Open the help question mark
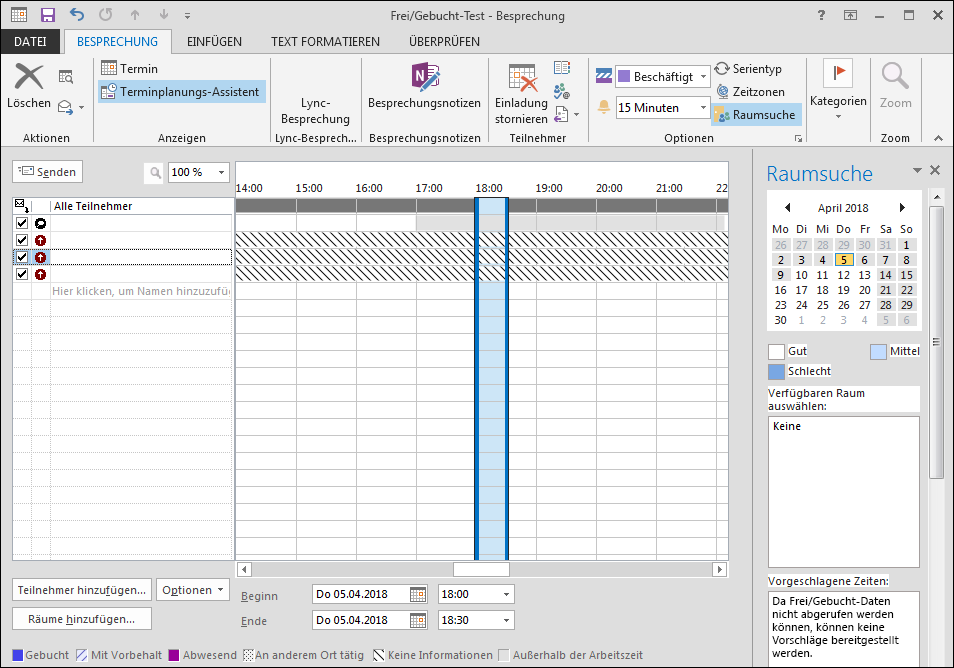 [x=821, y=15]
